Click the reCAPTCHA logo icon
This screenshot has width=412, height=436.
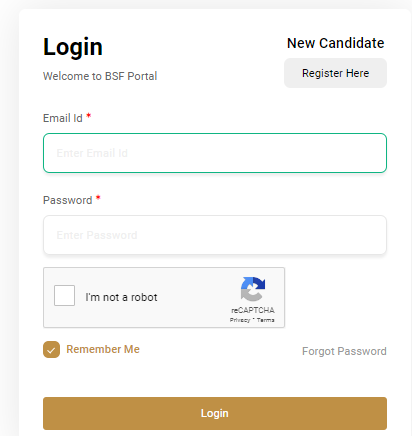253,289
